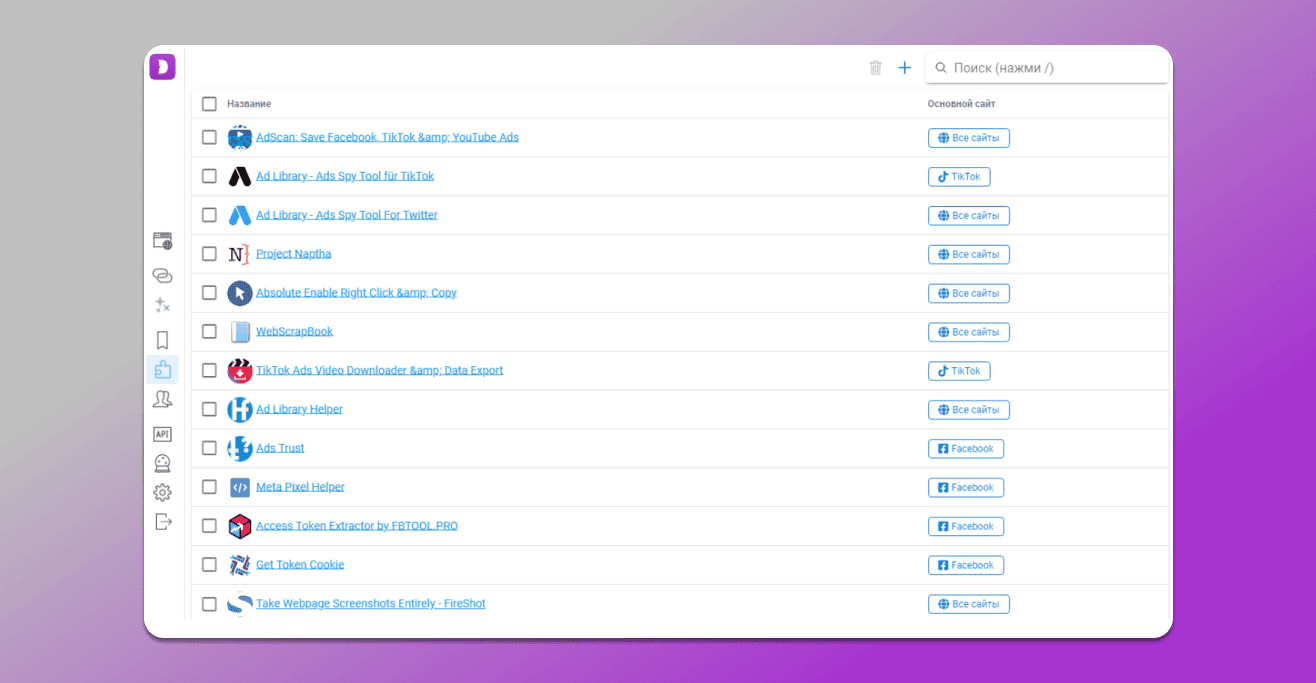Select the extensions puzzle sidebar icon
1316x683 pixels.
162,370
